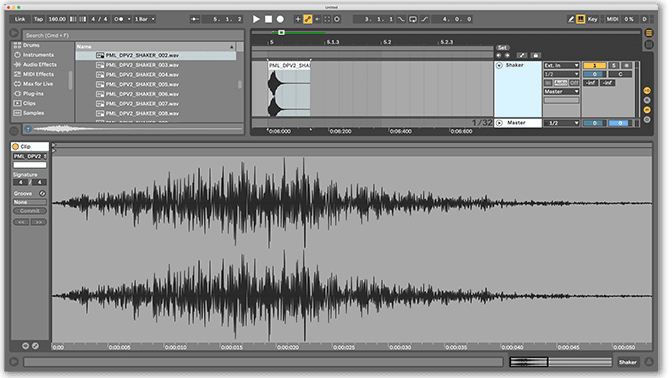Open the 1 Bar quantization menu
672x378 pixels.
(x=144, y=19)
